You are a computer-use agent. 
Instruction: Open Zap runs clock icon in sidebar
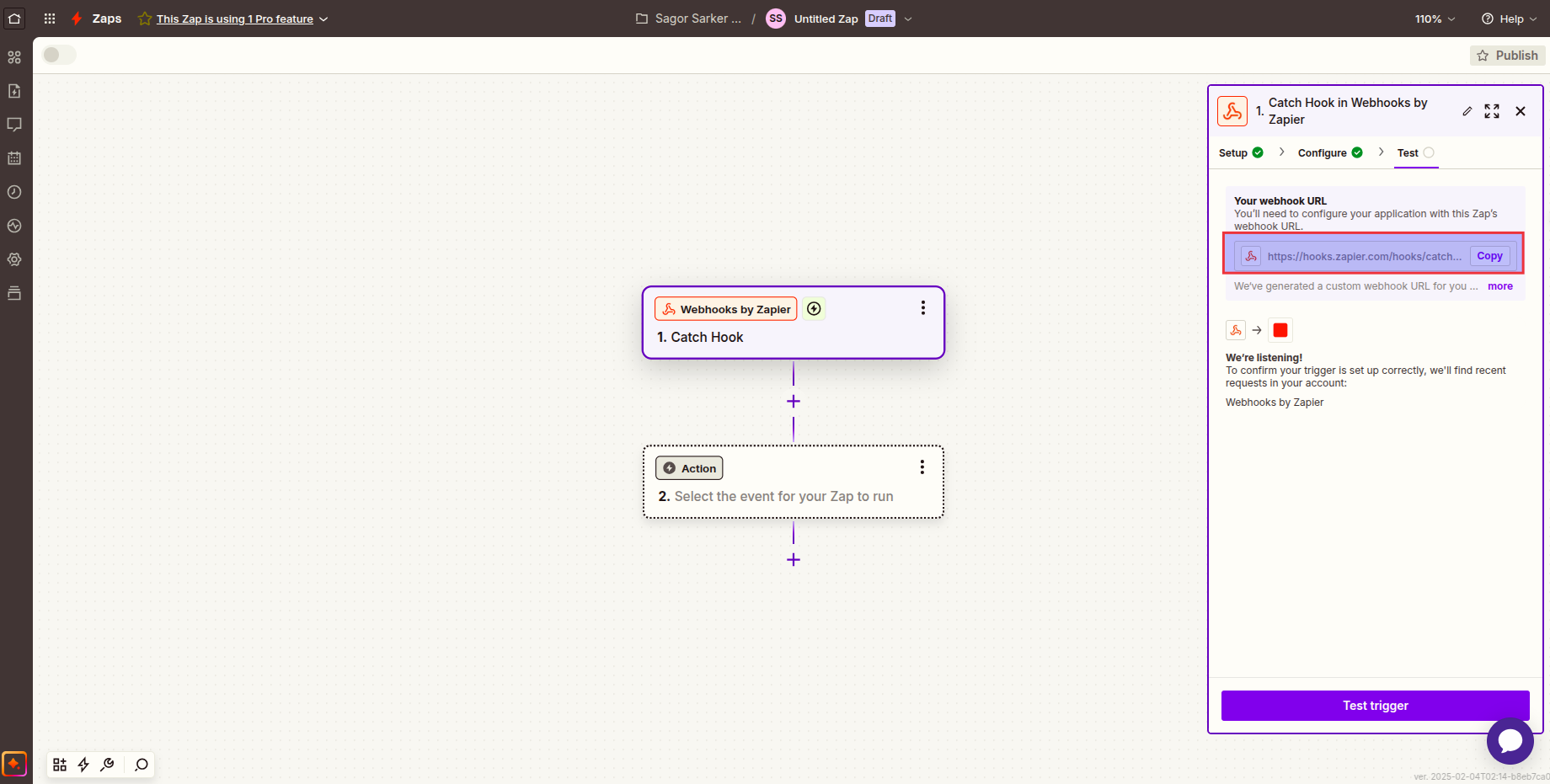[x=14, y=192]
